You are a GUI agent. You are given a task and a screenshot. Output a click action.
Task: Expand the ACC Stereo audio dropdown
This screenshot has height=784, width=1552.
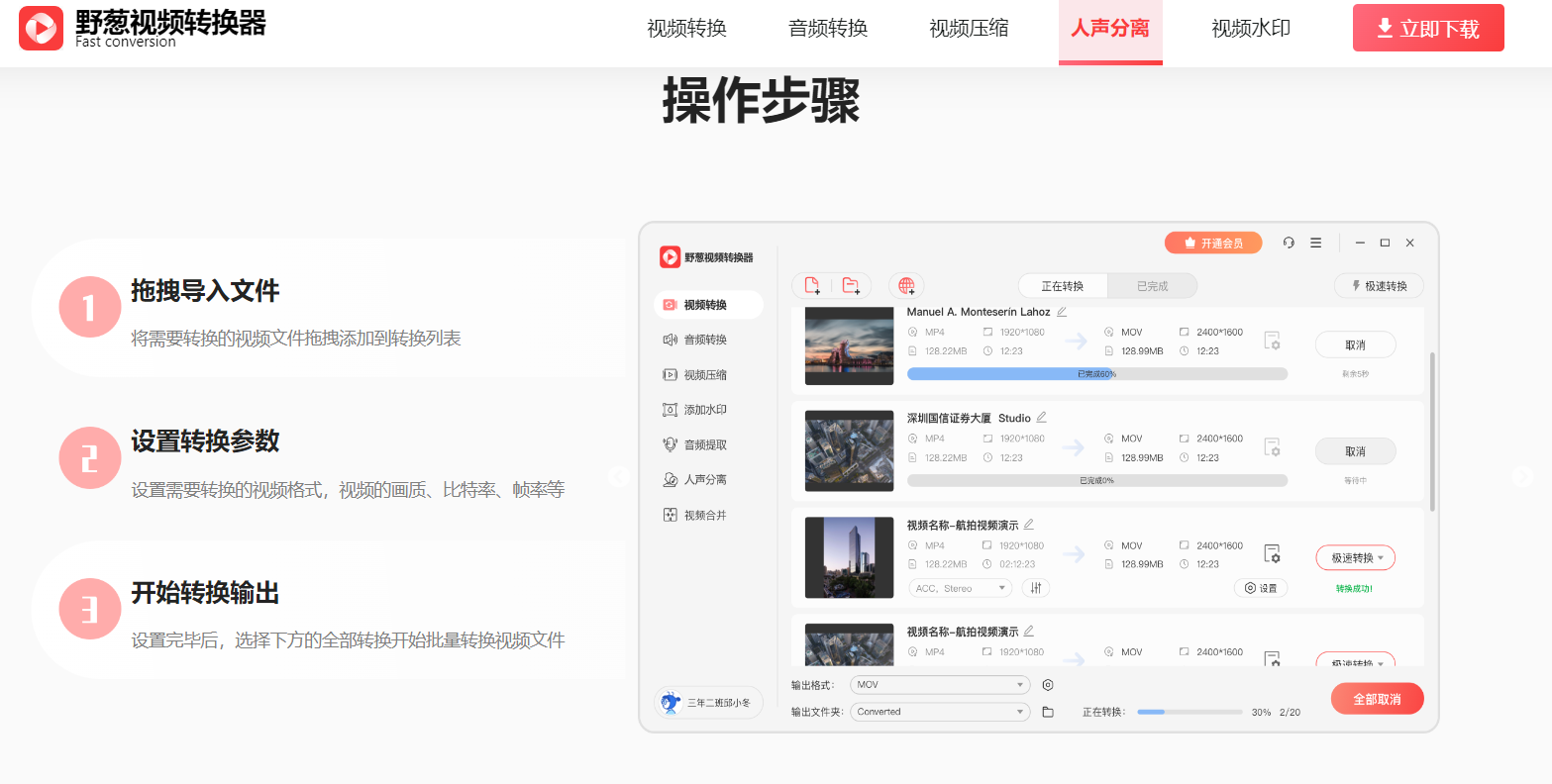959,587
